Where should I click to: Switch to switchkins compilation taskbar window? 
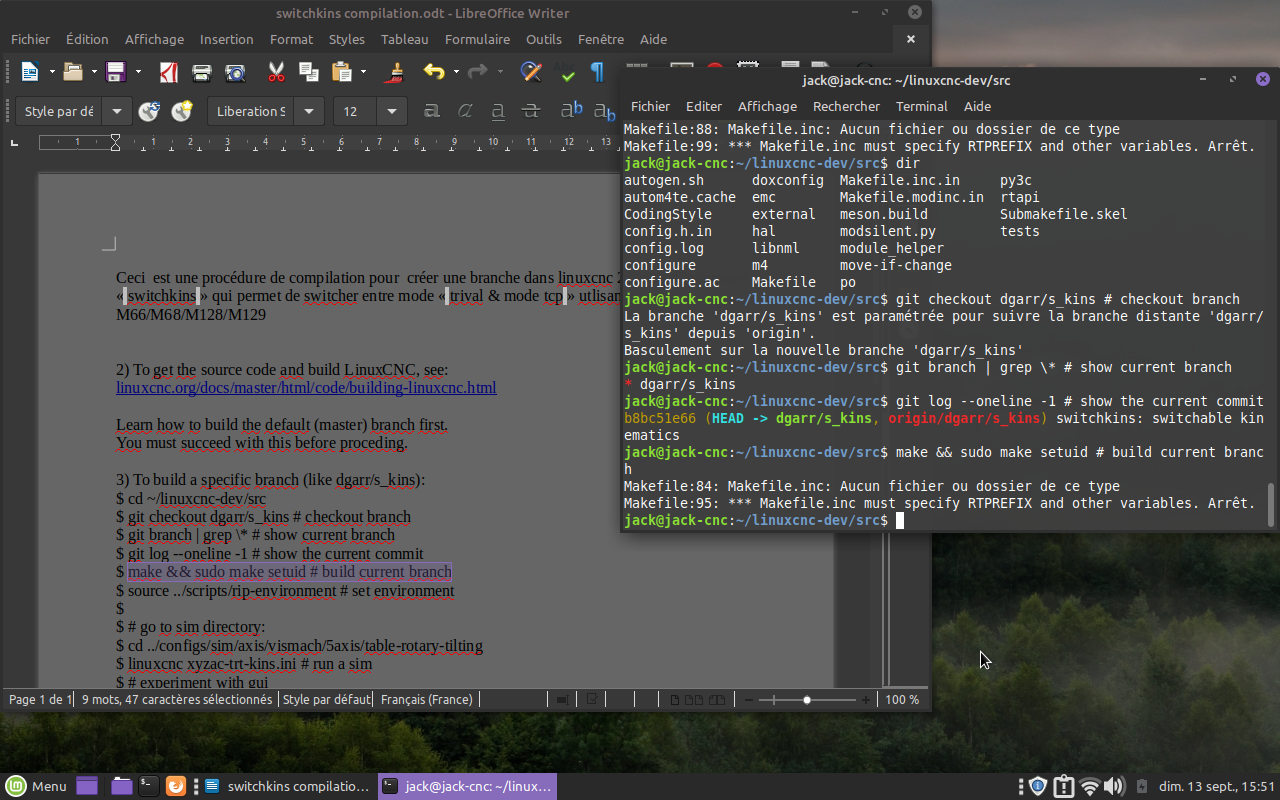(x=286, y=786)
